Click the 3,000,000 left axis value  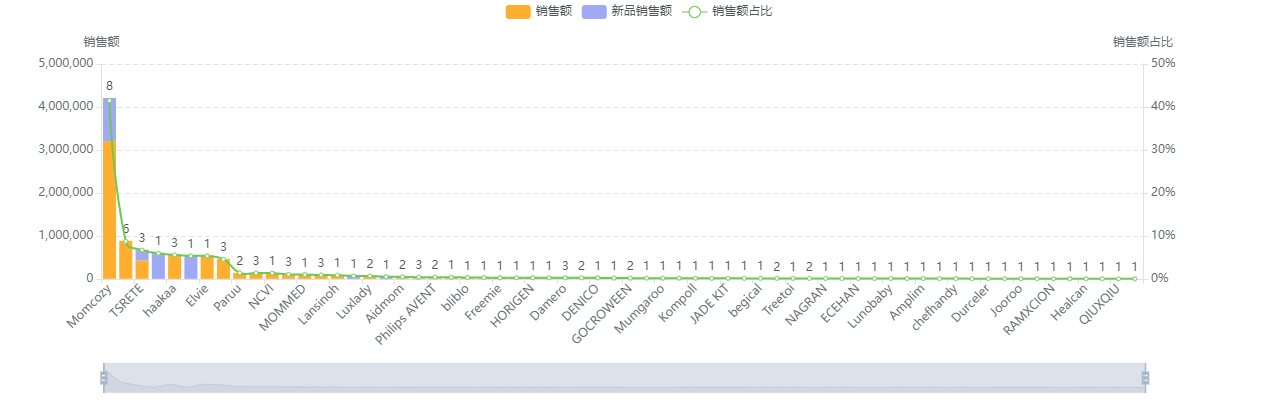pos(64,149)
